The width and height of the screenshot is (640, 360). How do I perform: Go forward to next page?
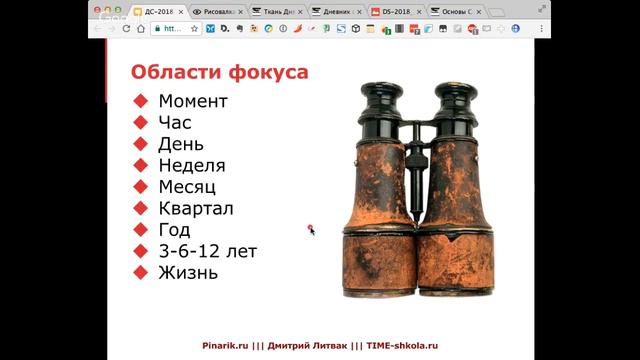[x=111, y=29]
